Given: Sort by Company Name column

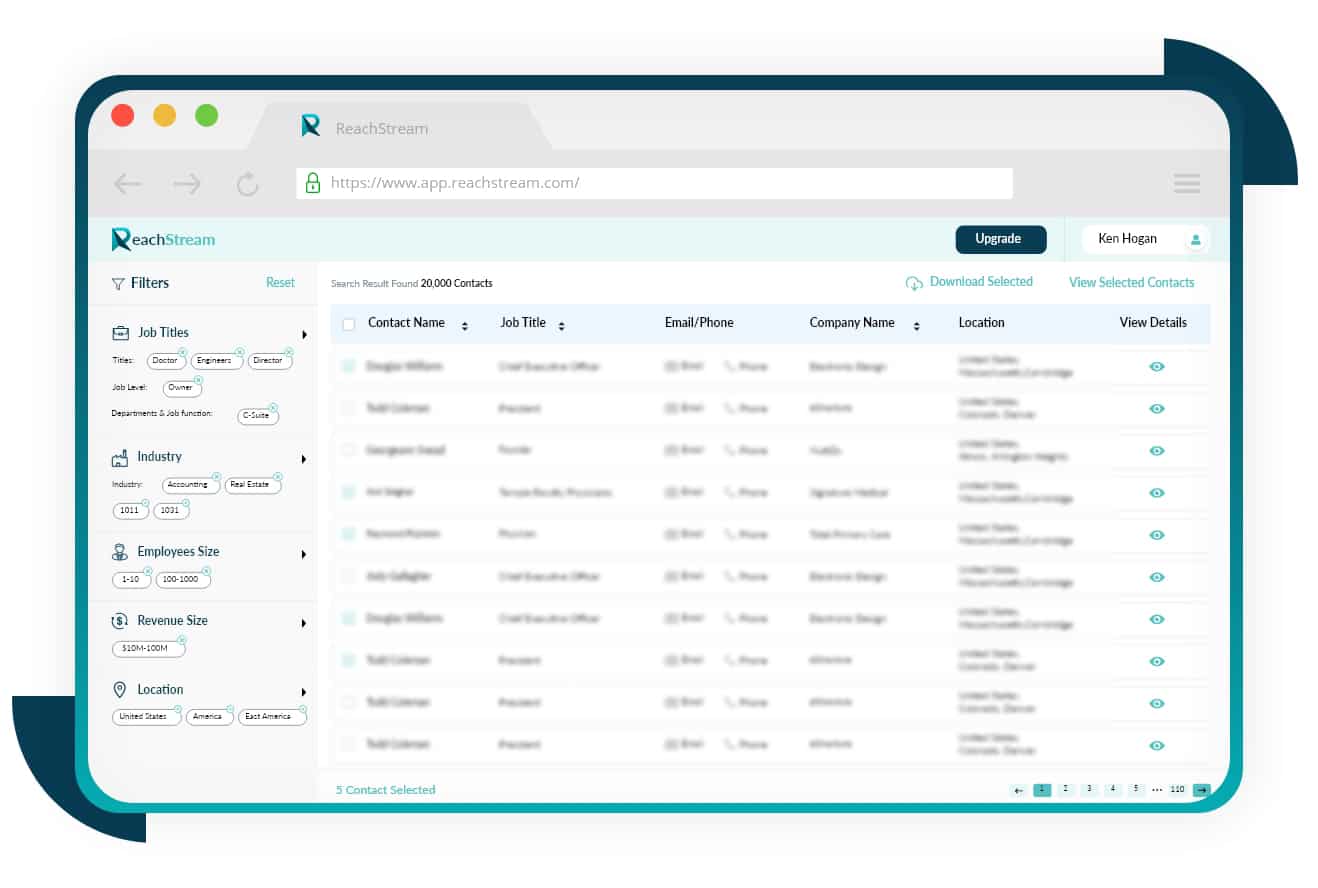Looking at the screenshot, I should click(917, 326).
